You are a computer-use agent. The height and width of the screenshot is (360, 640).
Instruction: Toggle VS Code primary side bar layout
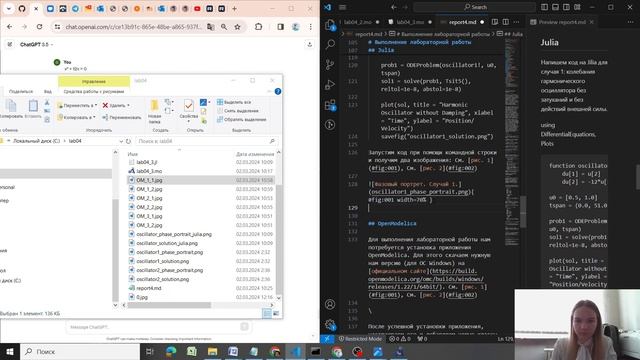pos(544,7)
